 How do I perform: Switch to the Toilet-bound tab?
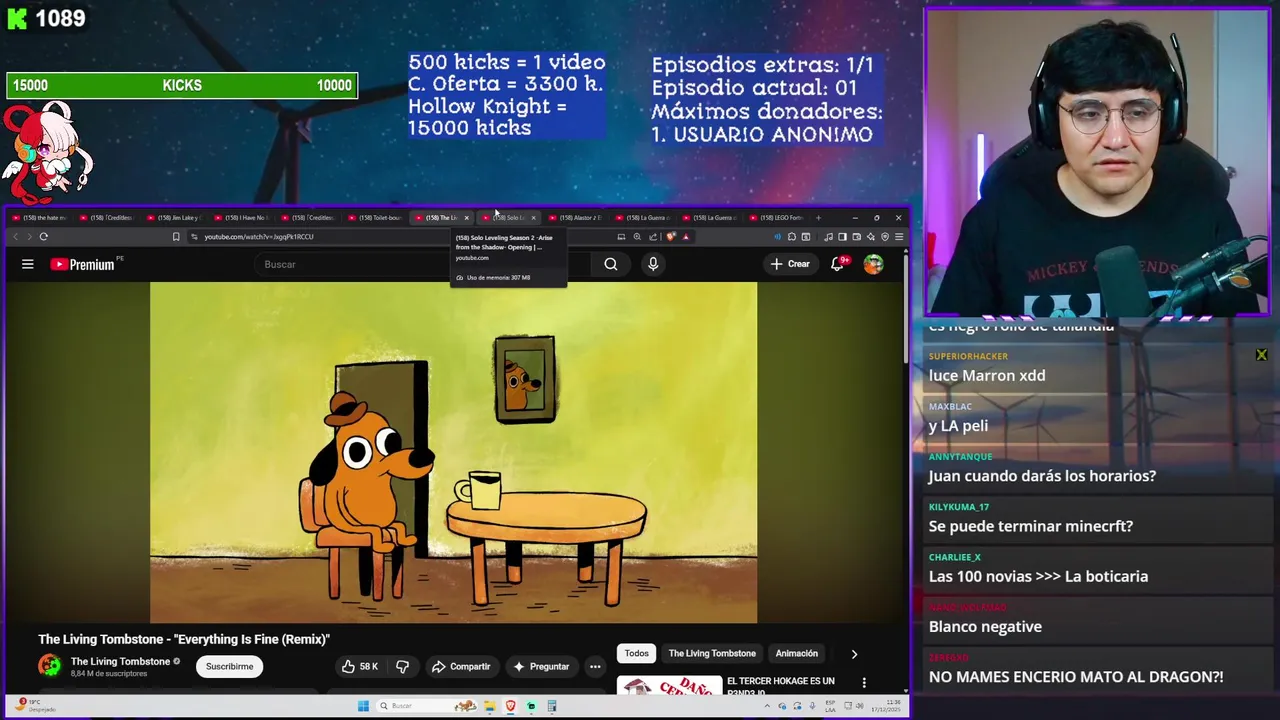[x=376, y=218]
